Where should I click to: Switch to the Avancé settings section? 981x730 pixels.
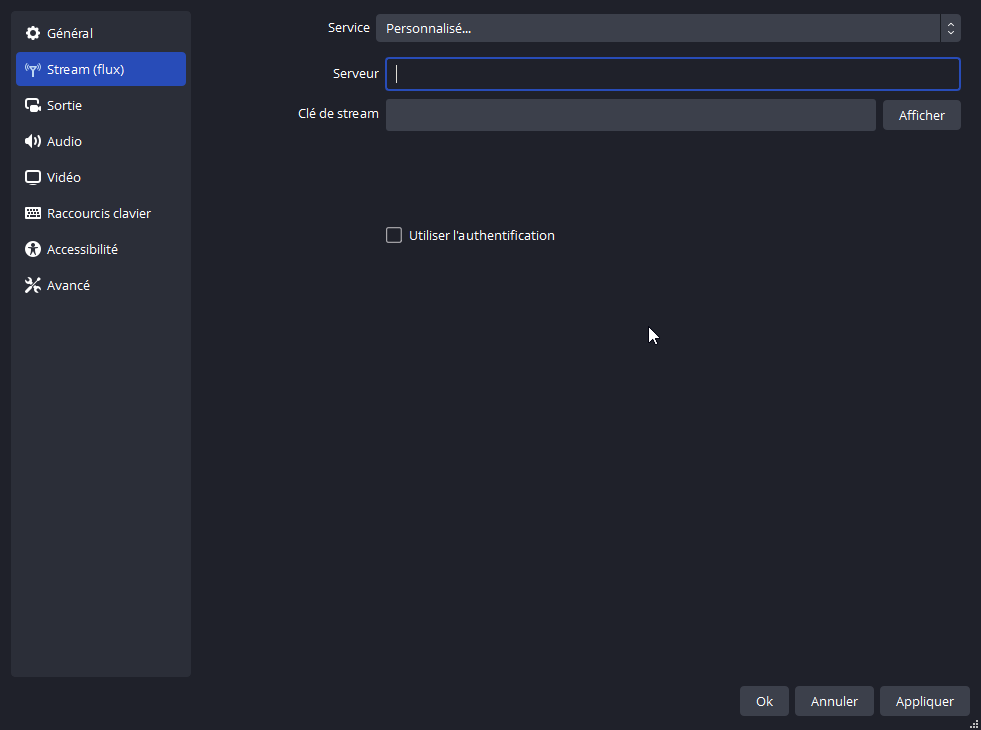(x=68, y=286)
